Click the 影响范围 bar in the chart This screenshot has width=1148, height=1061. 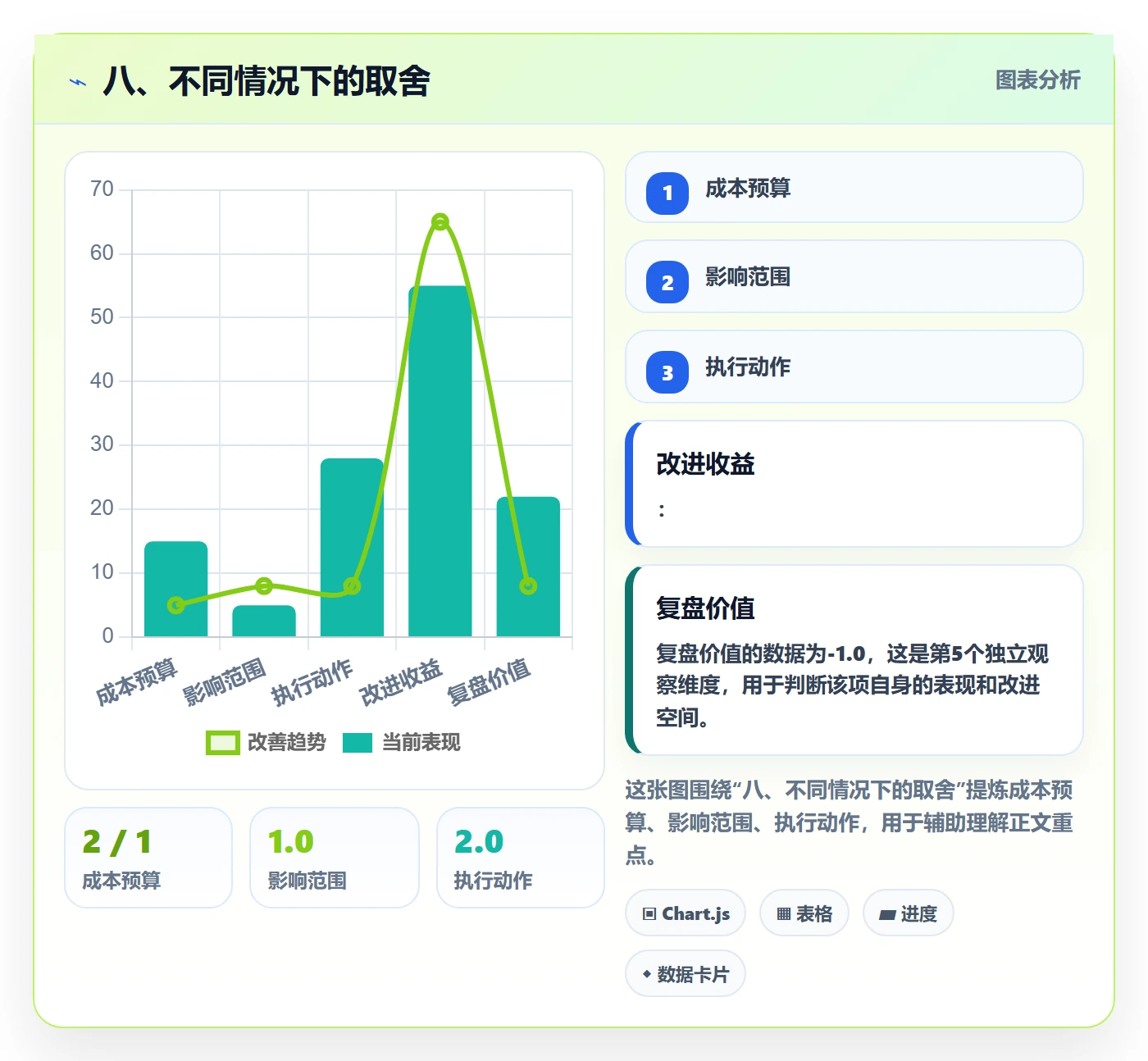(x=264, y=621)
